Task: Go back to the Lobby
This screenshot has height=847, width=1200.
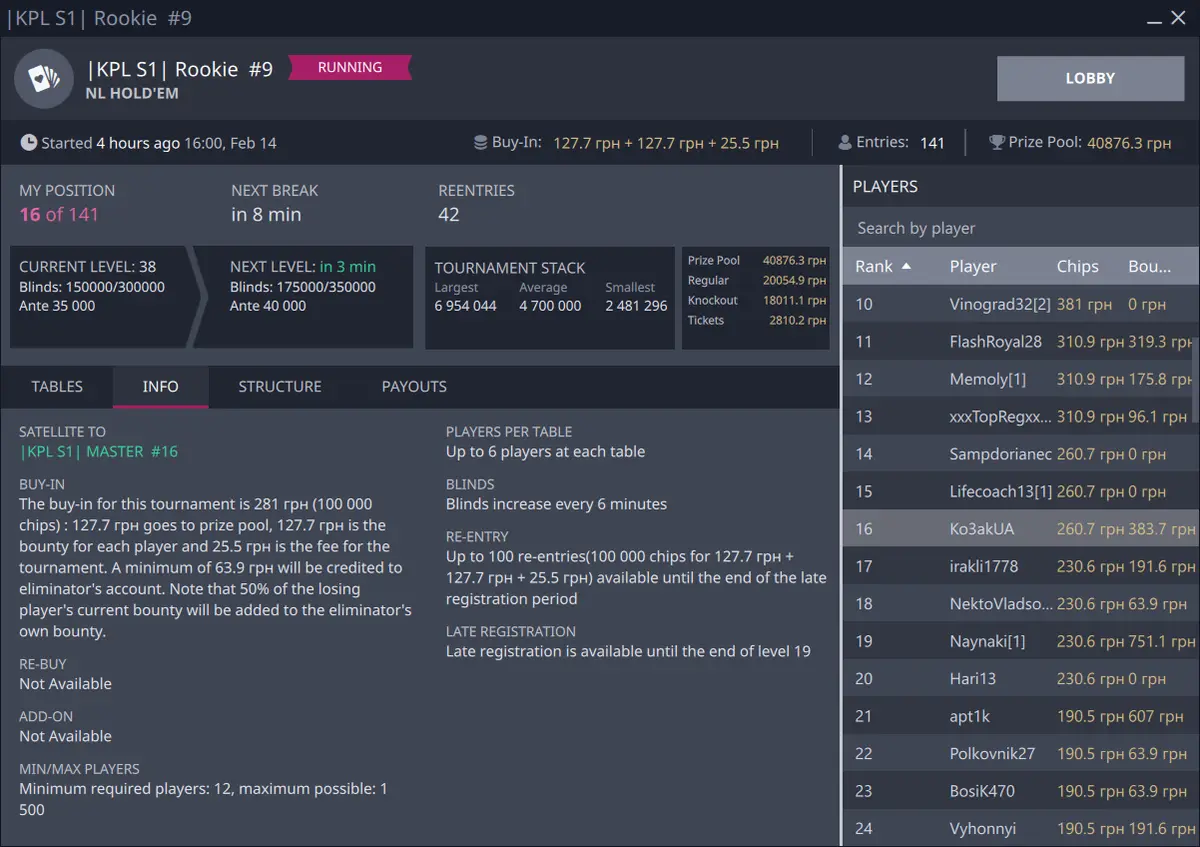Action: tap(1090, 78)
